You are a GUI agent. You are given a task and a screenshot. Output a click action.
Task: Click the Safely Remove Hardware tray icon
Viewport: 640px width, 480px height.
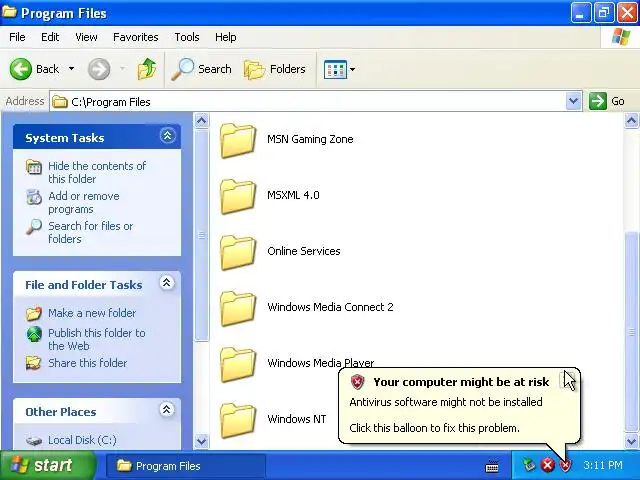(529, 465)
